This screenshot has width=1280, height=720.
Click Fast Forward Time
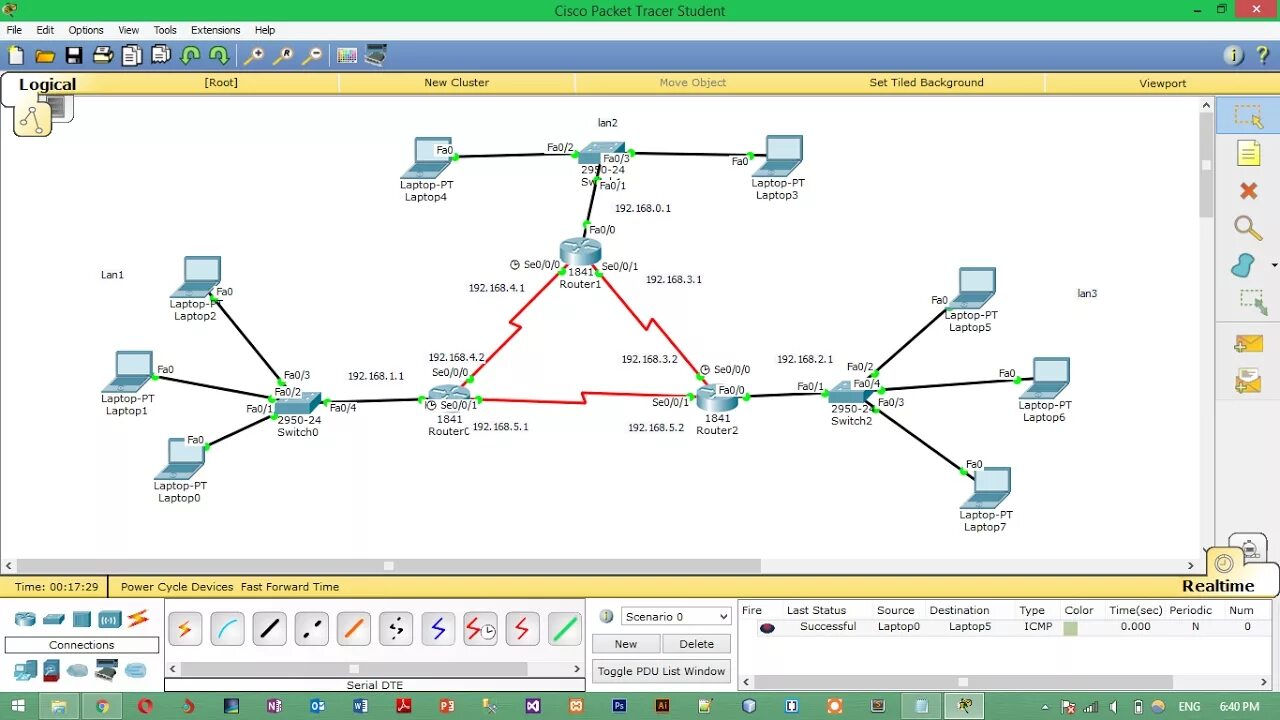[x=290, y=587]
